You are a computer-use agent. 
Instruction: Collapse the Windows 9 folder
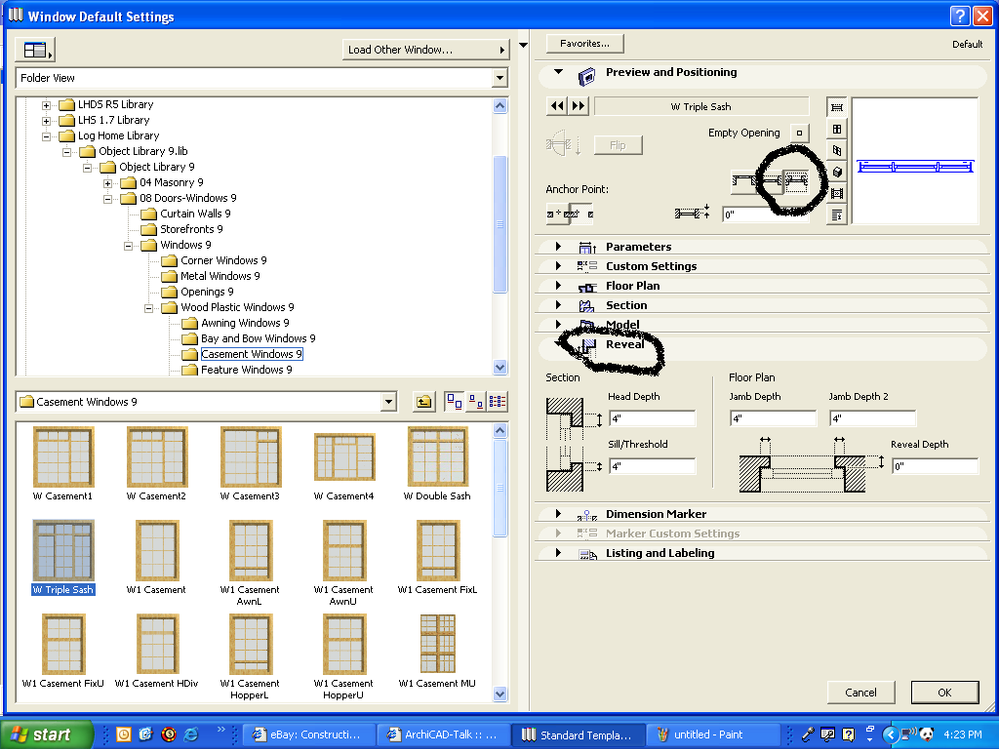(128, 245)
